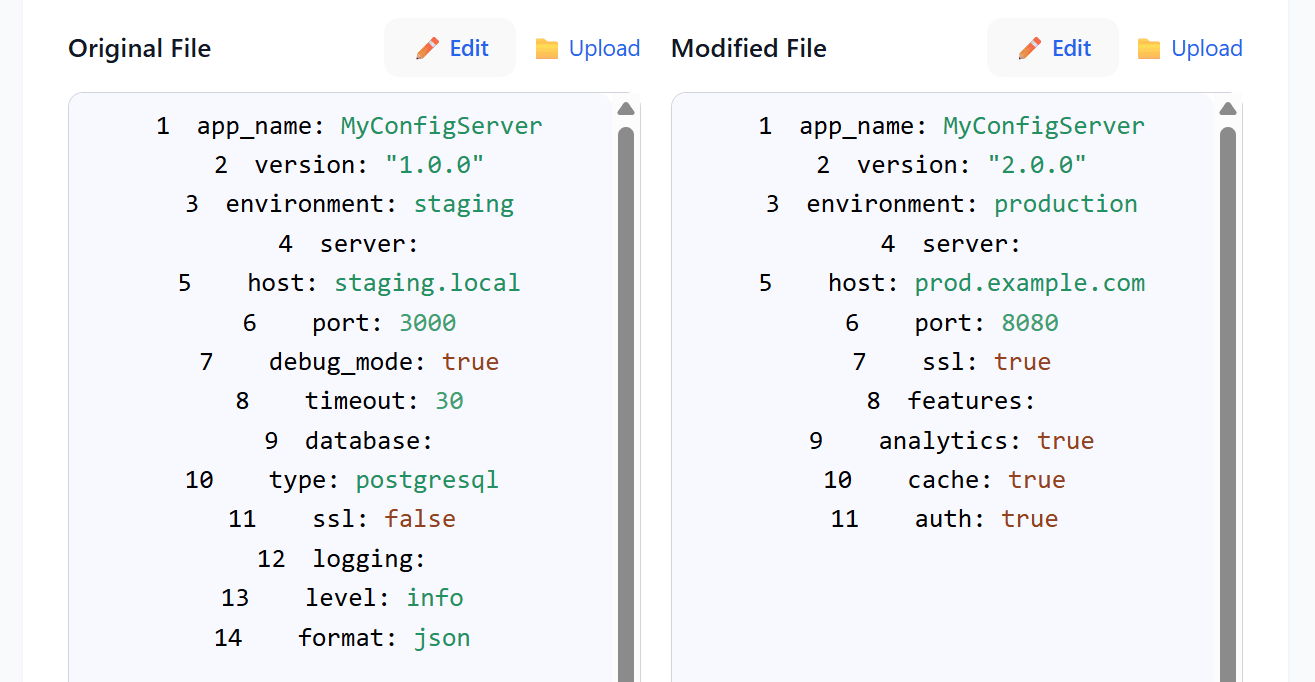Click the Original File pane scrollbar thumb
The height and width of the screenshot is (682, 1315).
(626, 400)
